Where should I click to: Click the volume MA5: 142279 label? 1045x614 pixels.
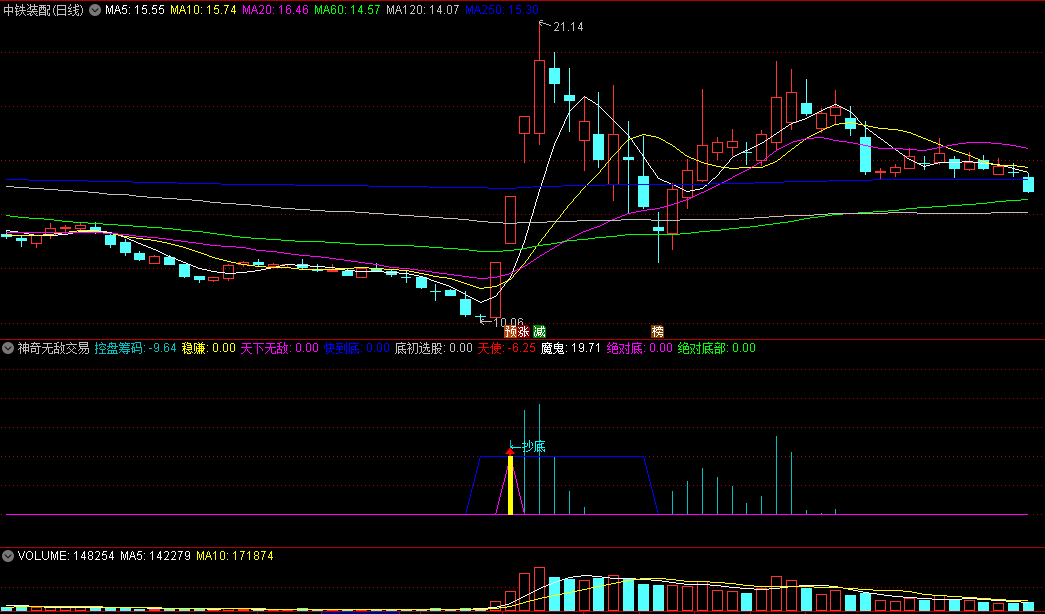[155, 555]
